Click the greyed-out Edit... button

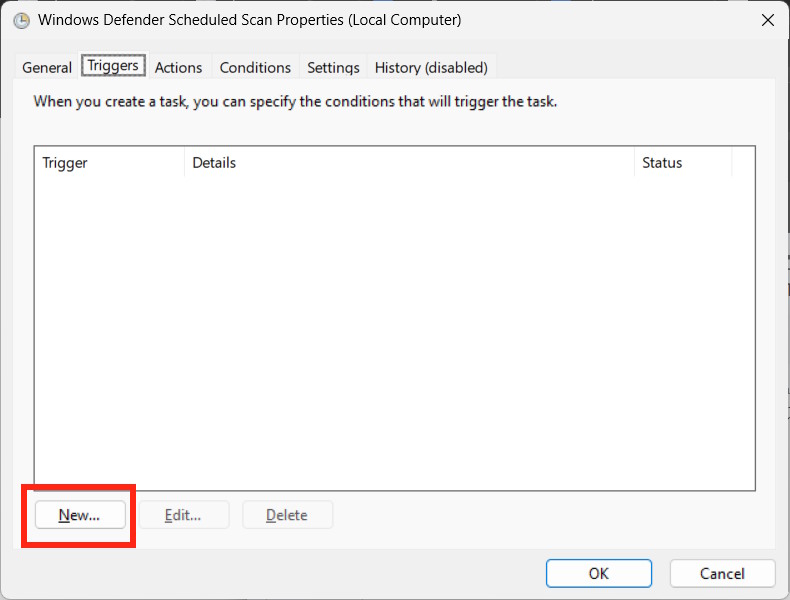pos(183,515)
